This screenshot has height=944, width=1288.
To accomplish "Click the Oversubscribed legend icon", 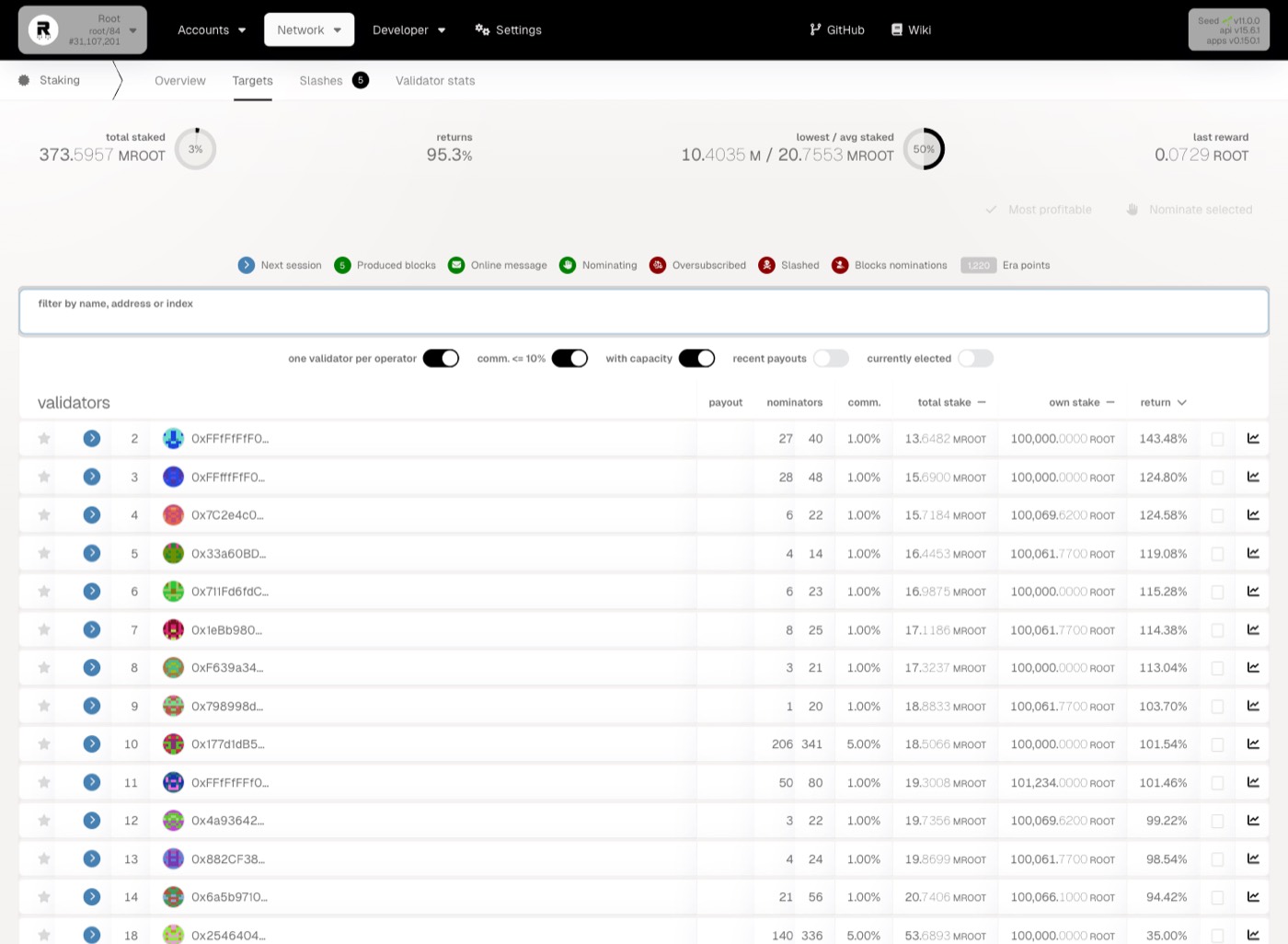I will pos(658,266).
